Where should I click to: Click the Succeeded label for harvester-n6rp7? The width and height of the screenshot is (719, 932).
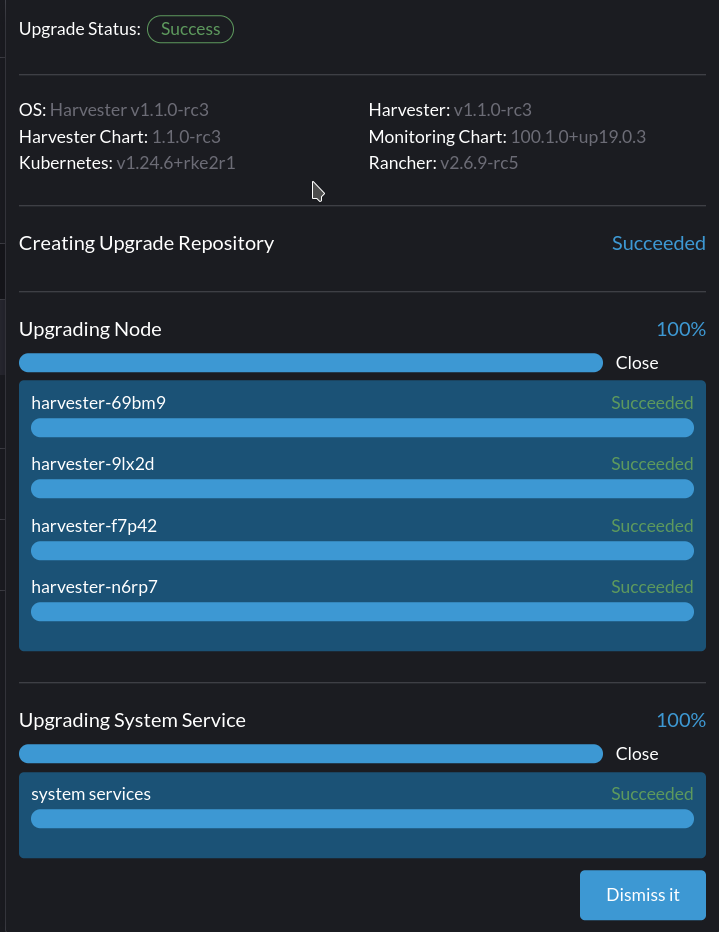(651, 587)
